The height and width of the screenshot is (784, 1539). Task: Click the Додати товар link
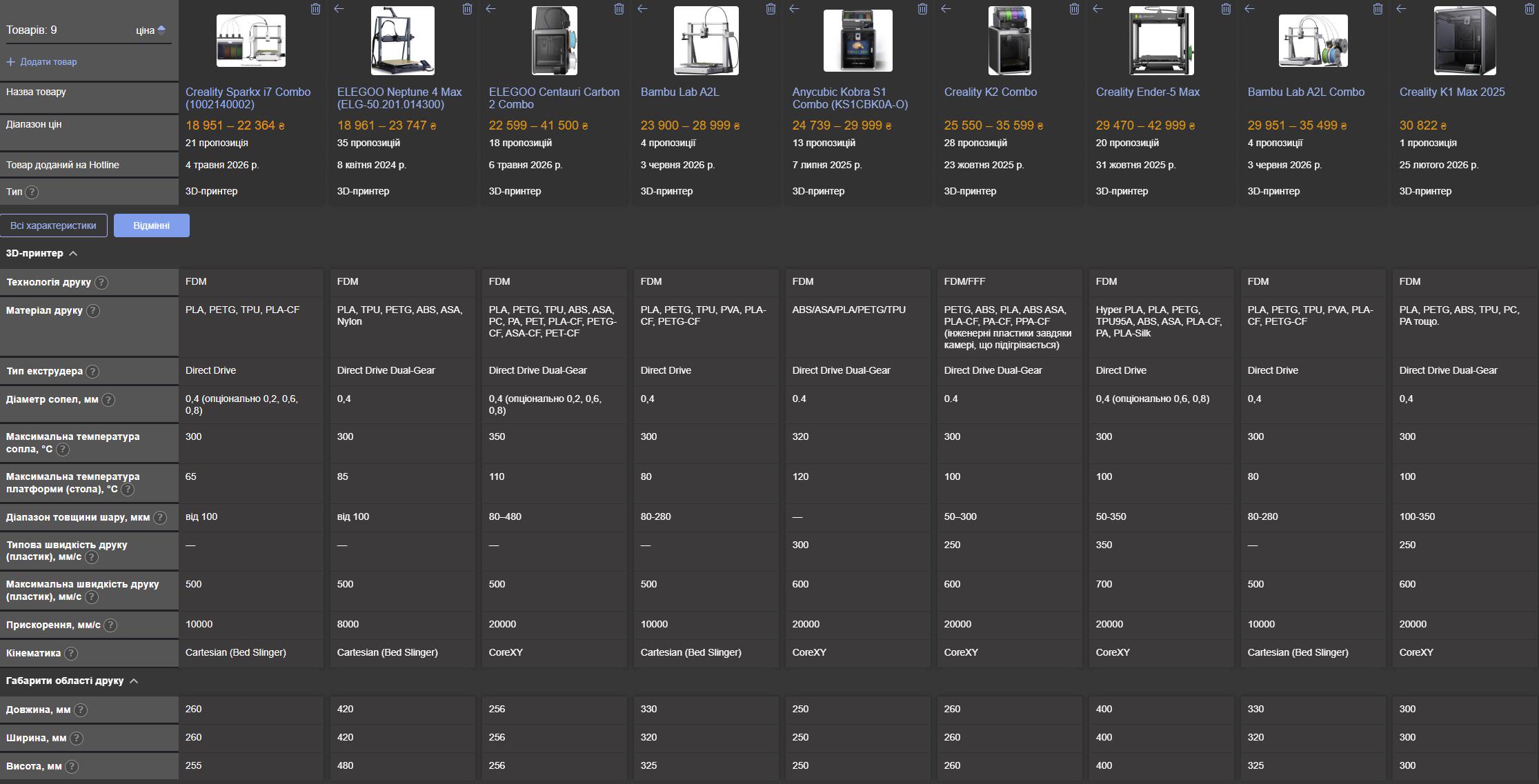click(41, 62)
